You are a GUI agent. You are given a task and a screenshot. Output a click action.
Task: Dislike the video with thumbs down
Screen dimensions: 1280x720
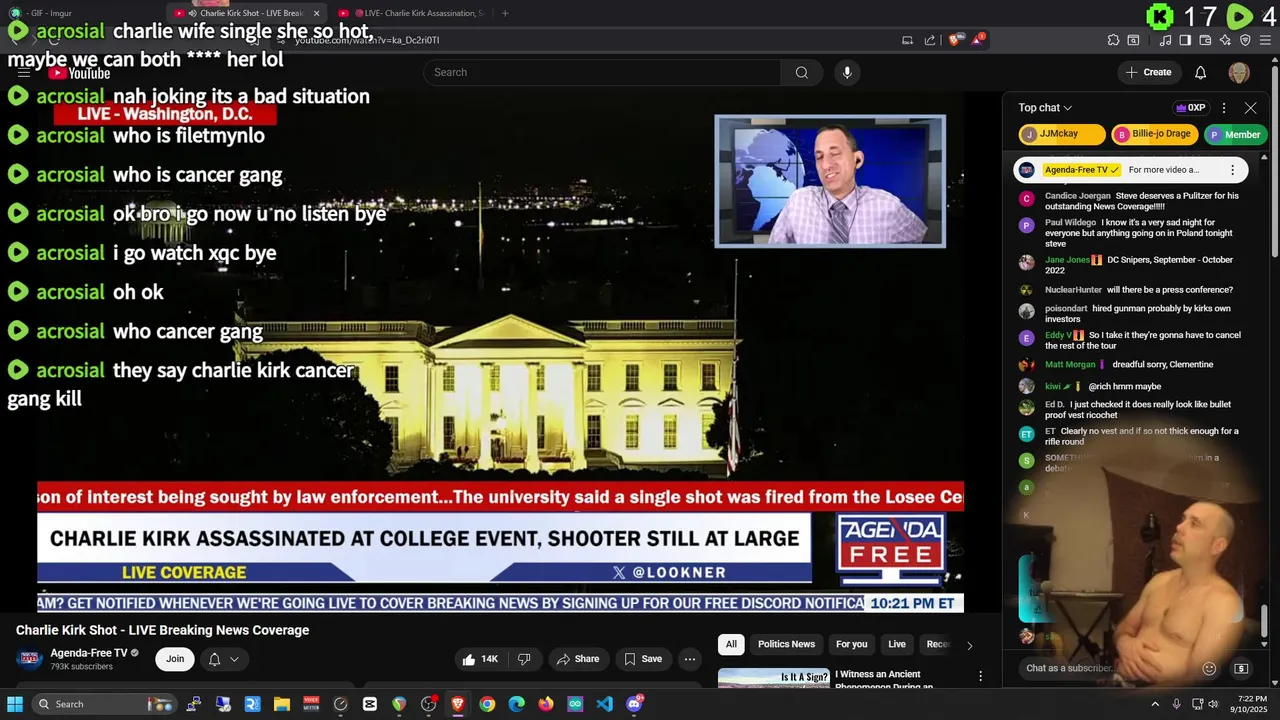pyautogui.click(x=524, y=659)
